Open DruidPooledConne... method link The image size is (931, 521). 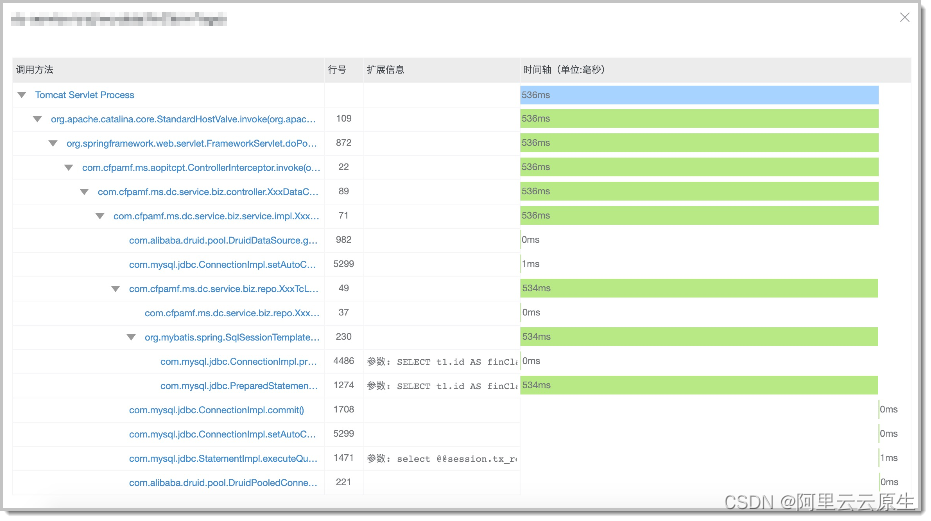point(223,483)
